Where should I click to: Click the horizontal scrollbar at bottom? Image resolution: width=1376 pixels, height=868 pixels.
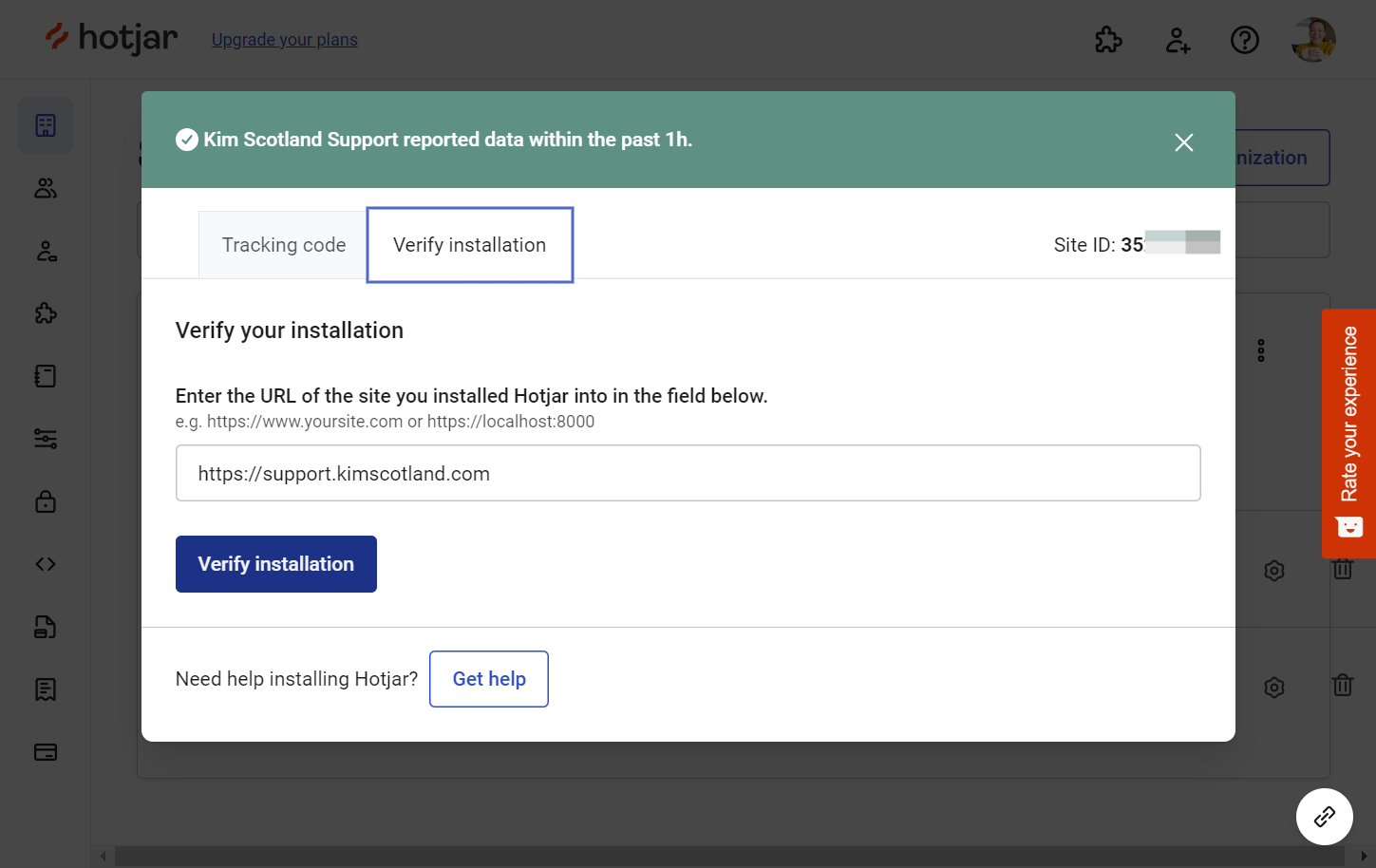click(x=729, y=857)
